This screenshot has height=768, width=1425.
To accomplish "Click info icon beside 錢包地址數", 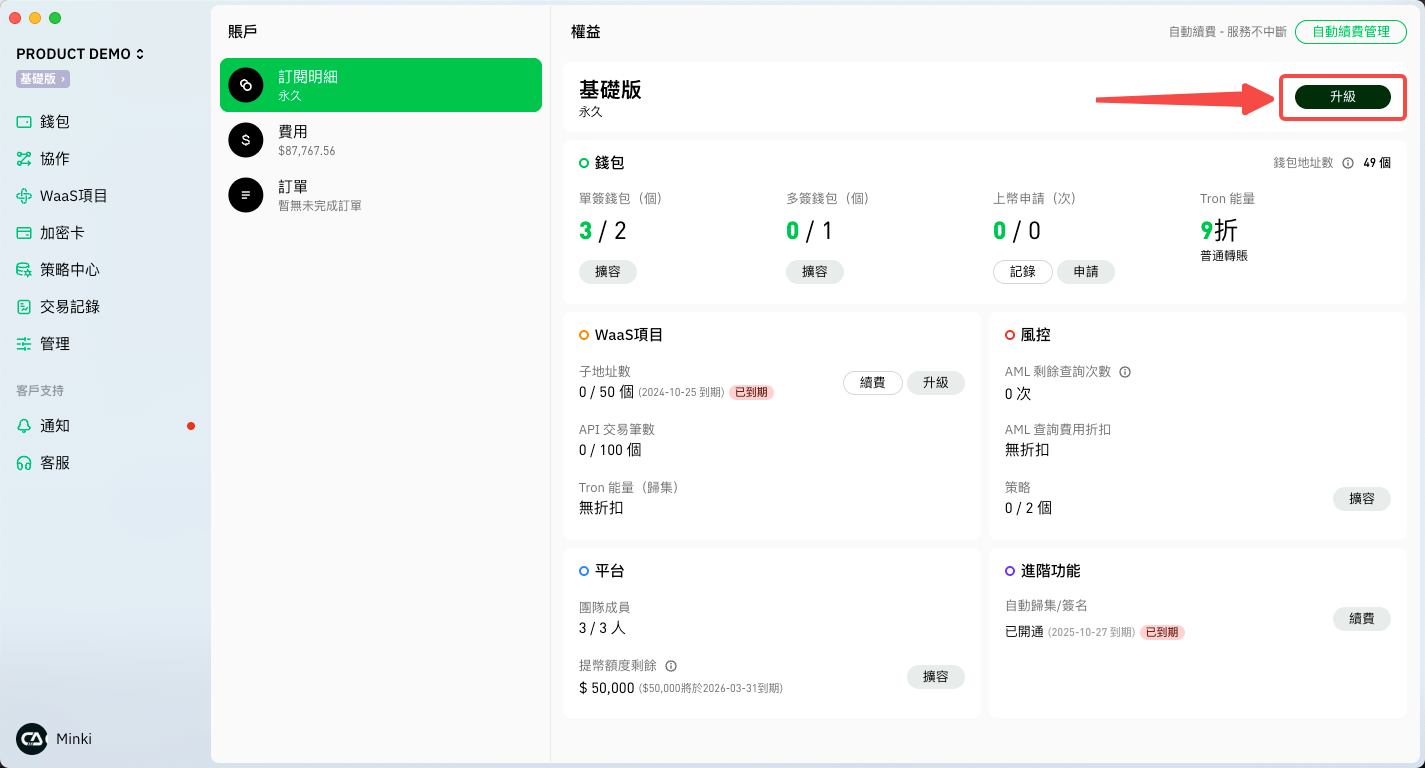I will pyautogui.click(x=1348, y=163).
